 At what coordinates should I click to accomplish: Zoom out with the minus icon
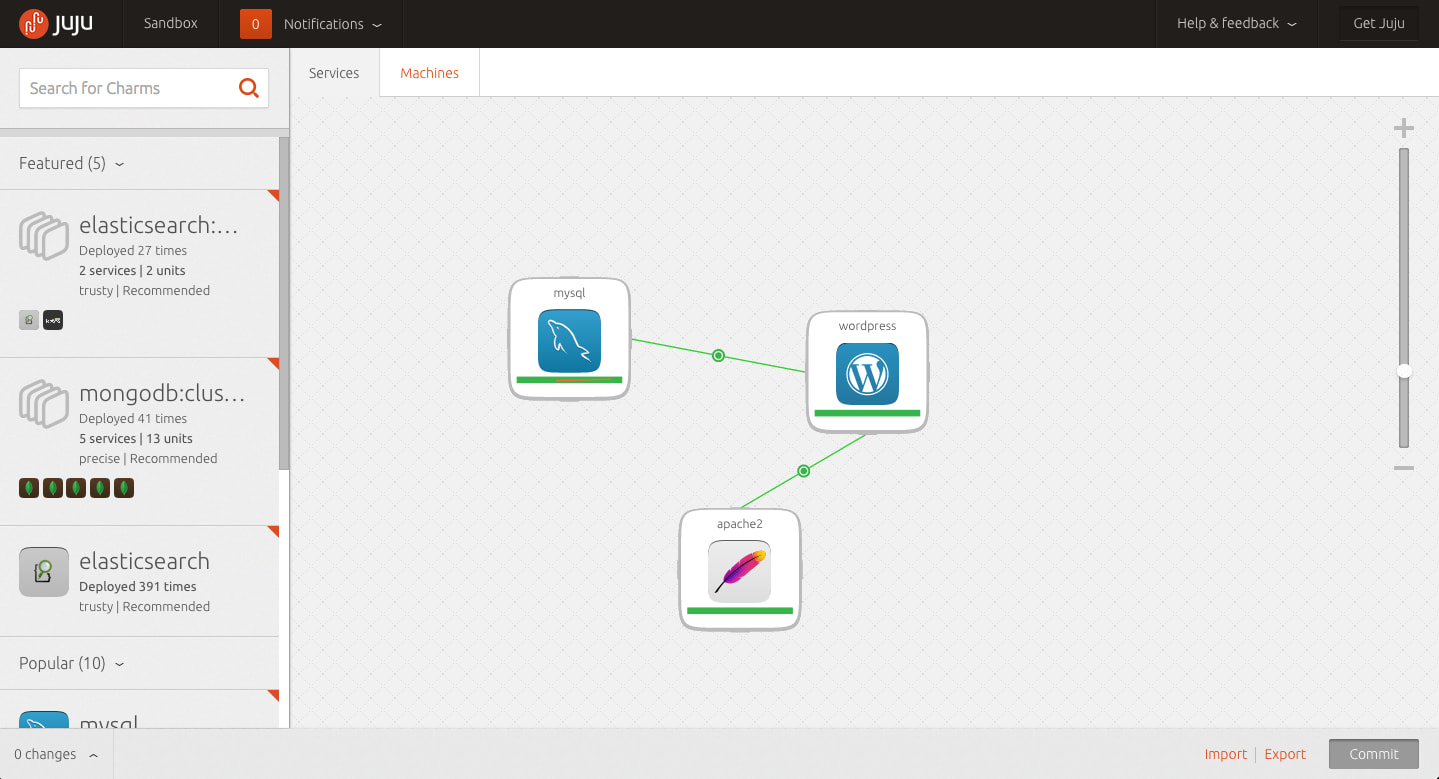1404,468
